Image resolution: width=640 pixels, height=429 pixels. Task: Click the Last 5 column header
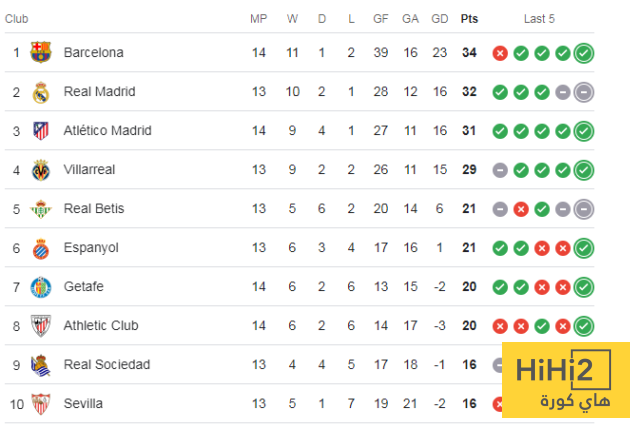pyautogui.click(x=539, y=18)
